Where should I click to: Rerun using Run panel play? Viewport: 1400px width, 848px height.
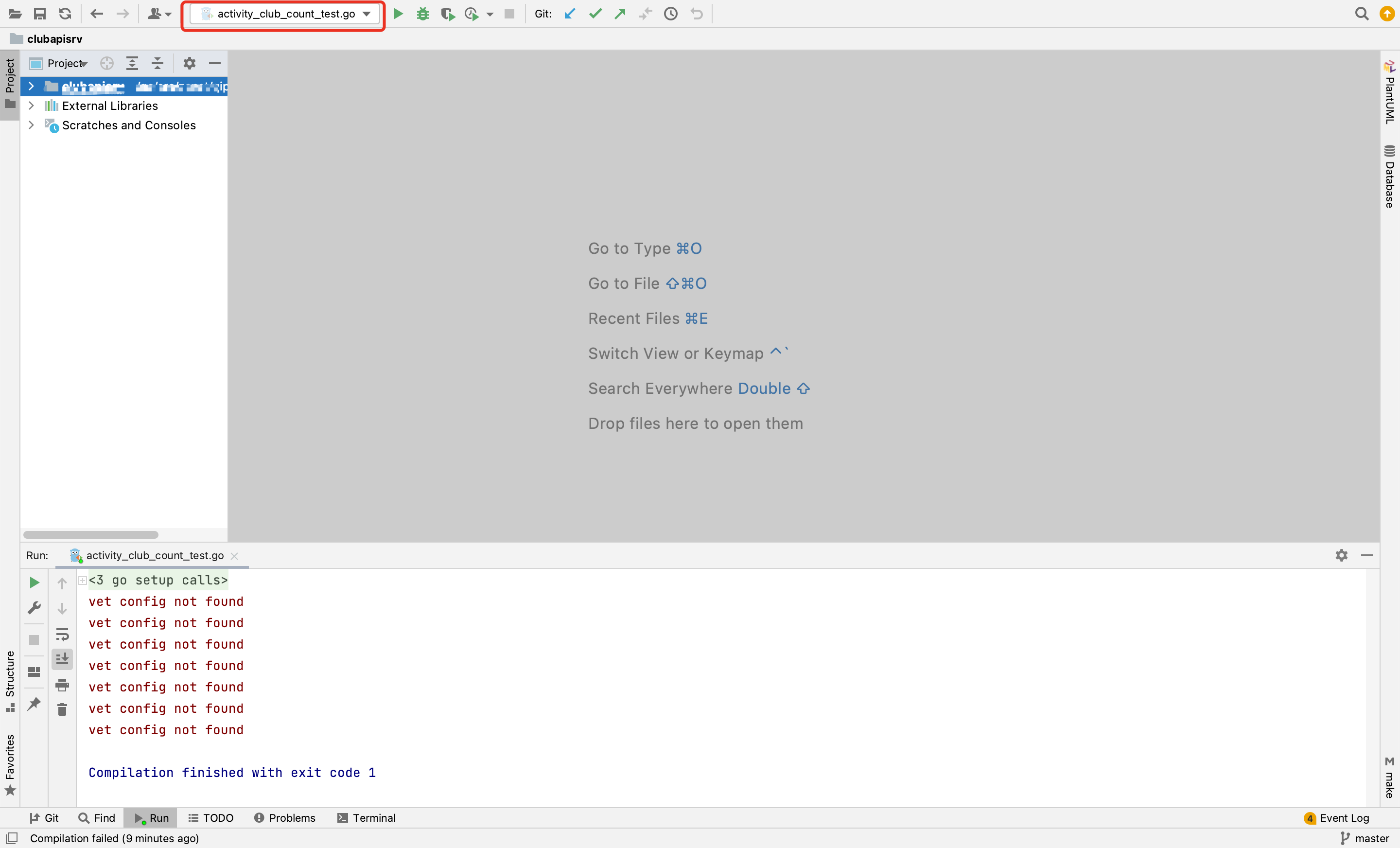coord(34,583)
